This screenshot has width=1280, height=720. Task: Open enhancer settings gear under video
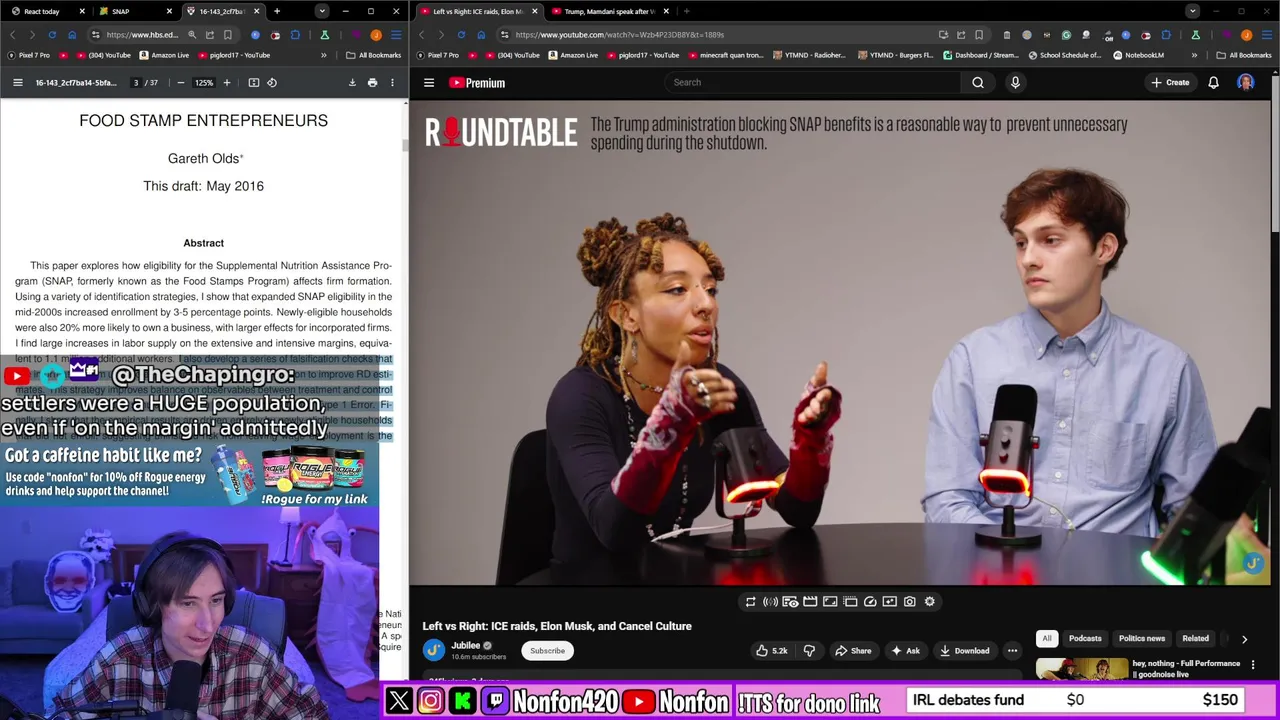pos(929,601)
